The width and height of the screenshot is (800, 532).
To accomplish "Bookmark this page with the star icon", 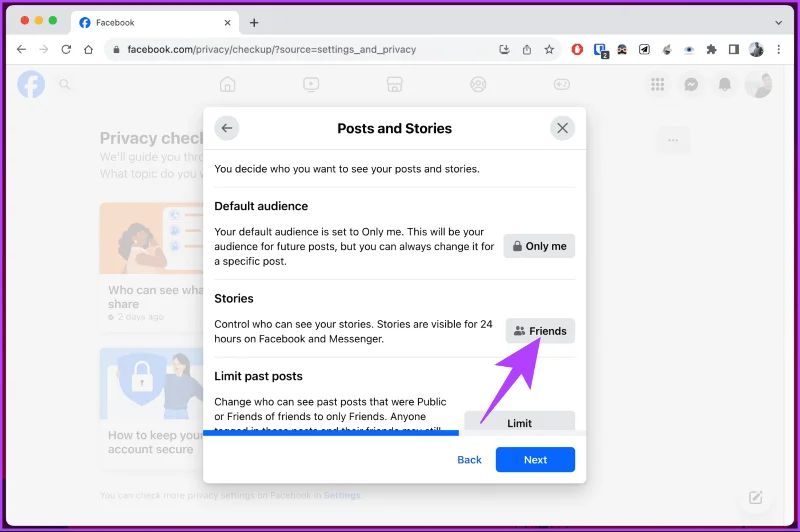I will pos(549,49).
